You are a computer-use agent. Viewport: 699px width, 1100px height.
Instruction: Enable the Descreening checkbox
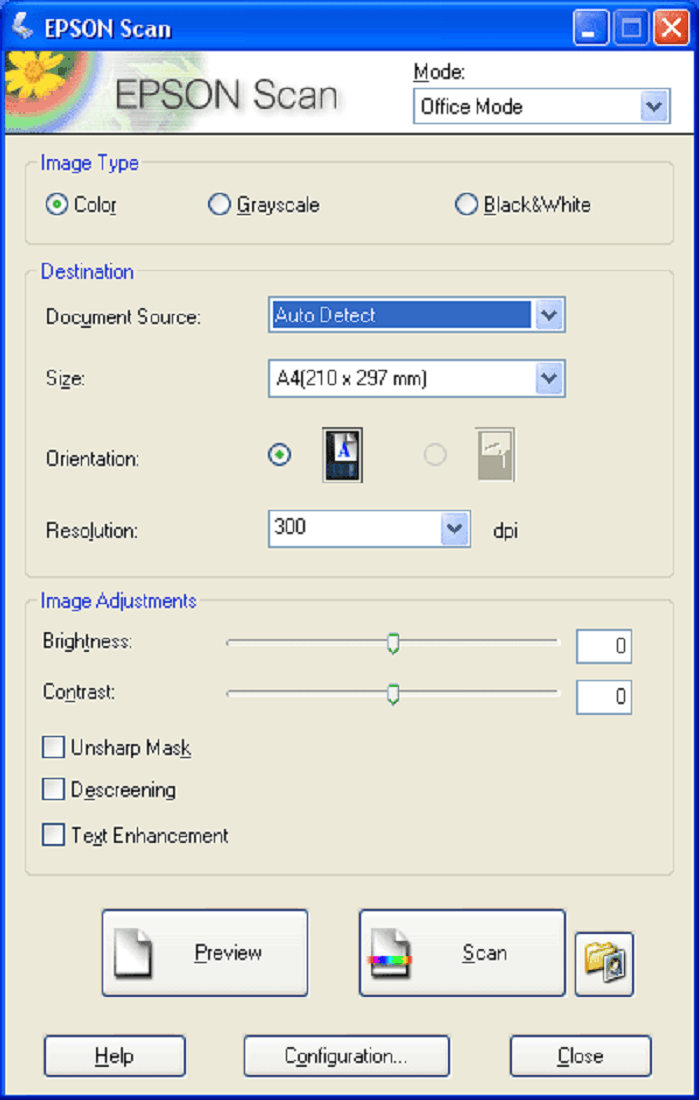point(53,790)
